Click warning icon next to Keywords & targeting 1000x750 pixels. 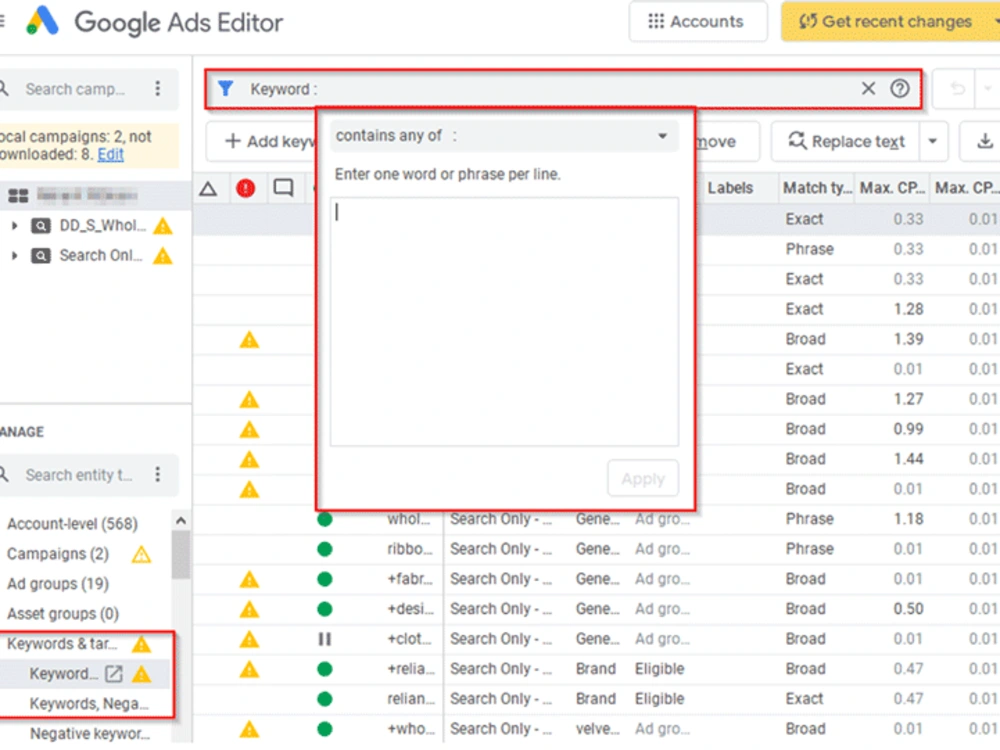point(141,644)
